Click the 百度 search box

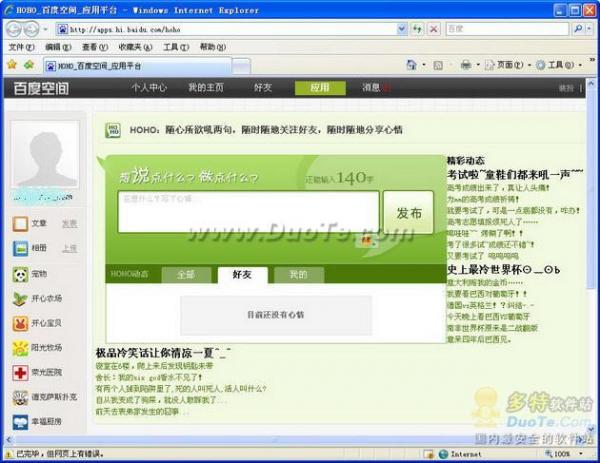click(x=507, y=29)
